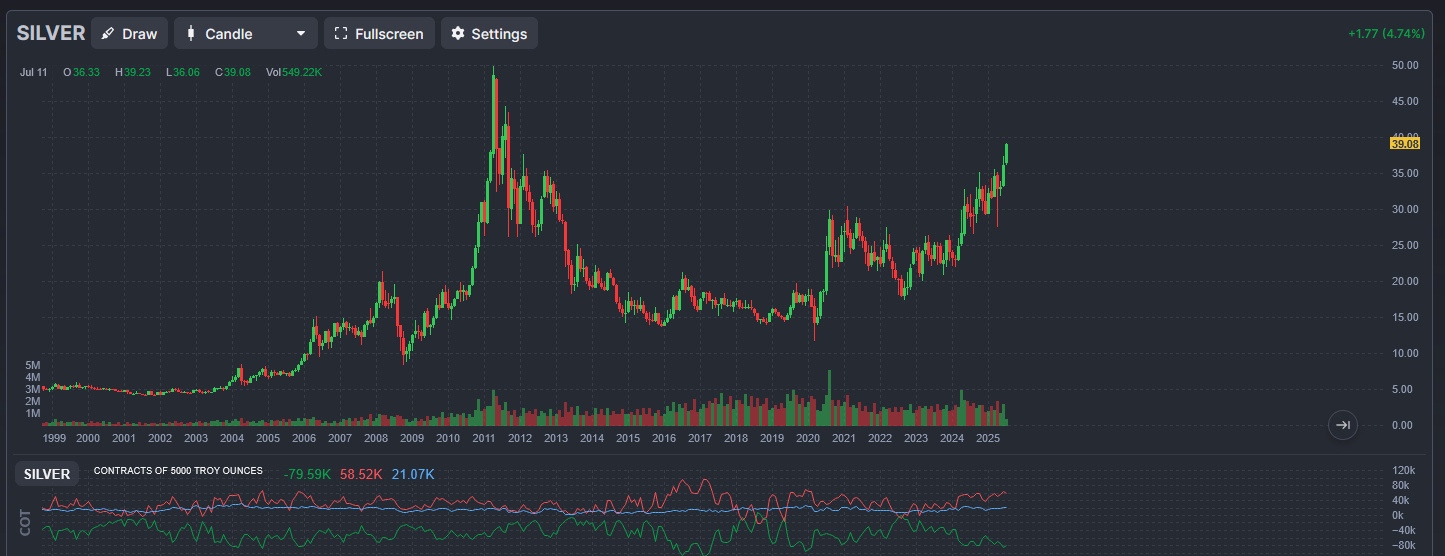Click the 50.00 price axis label

[x=1405, y=65]
